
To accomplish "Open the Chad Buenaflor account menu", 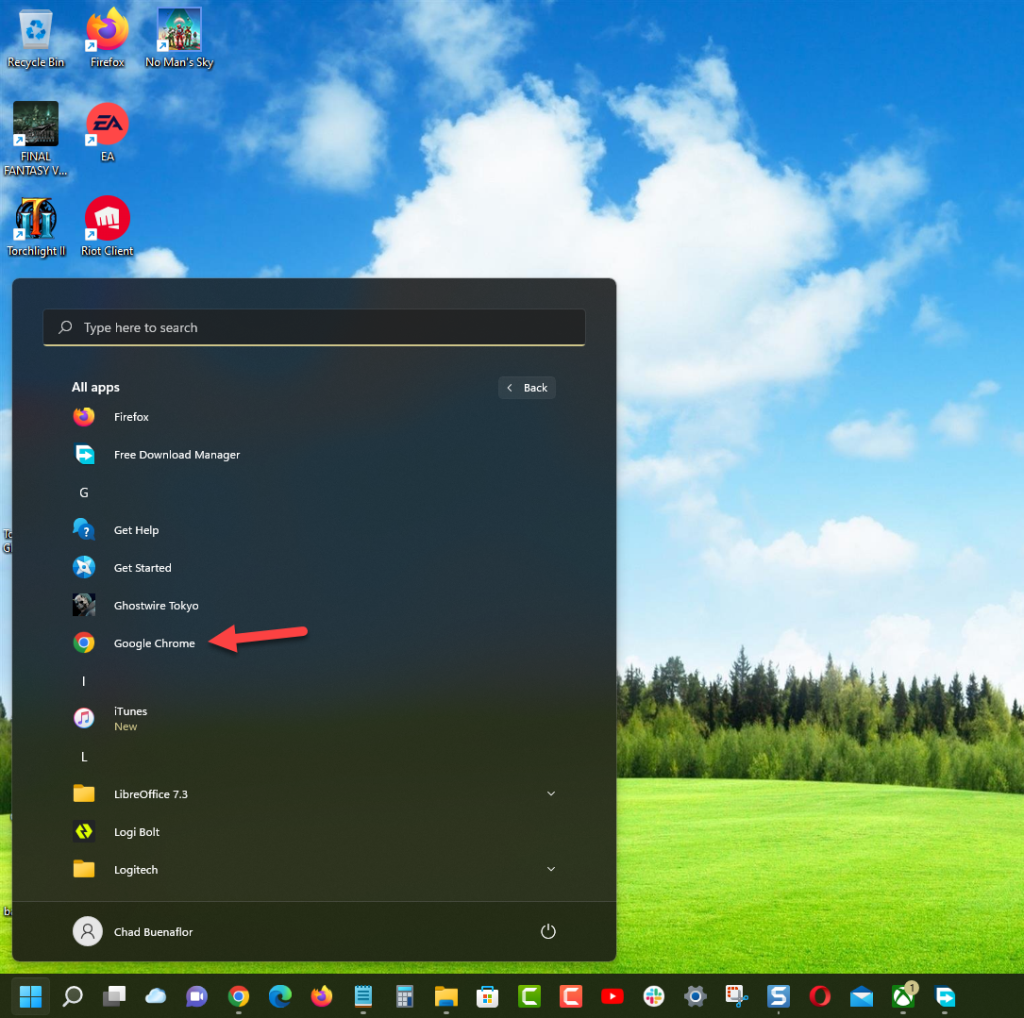I will point(133,932).
